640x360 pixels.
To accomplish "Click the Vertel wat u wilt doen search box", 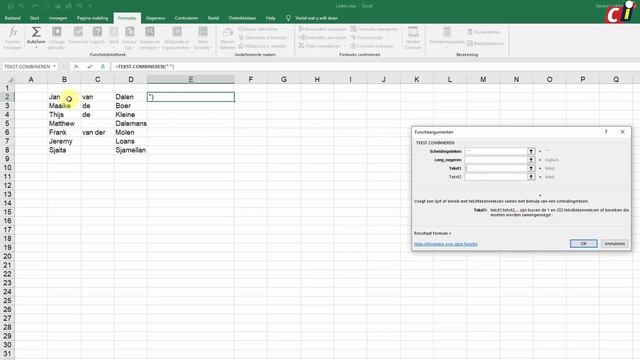I will click(x=316, y=18).
